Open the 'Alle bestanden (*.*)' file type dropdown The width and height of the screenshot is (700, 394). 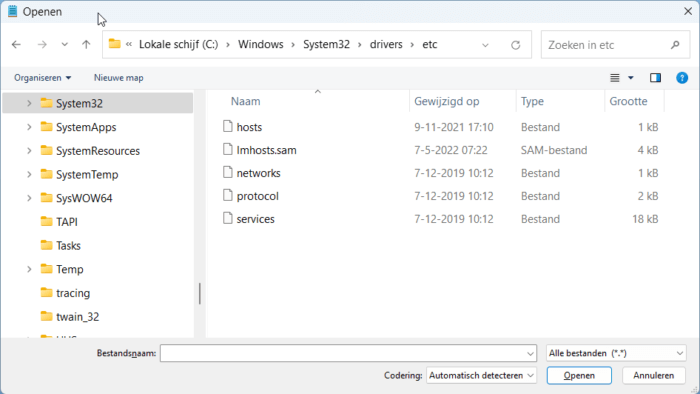(616, 353)
